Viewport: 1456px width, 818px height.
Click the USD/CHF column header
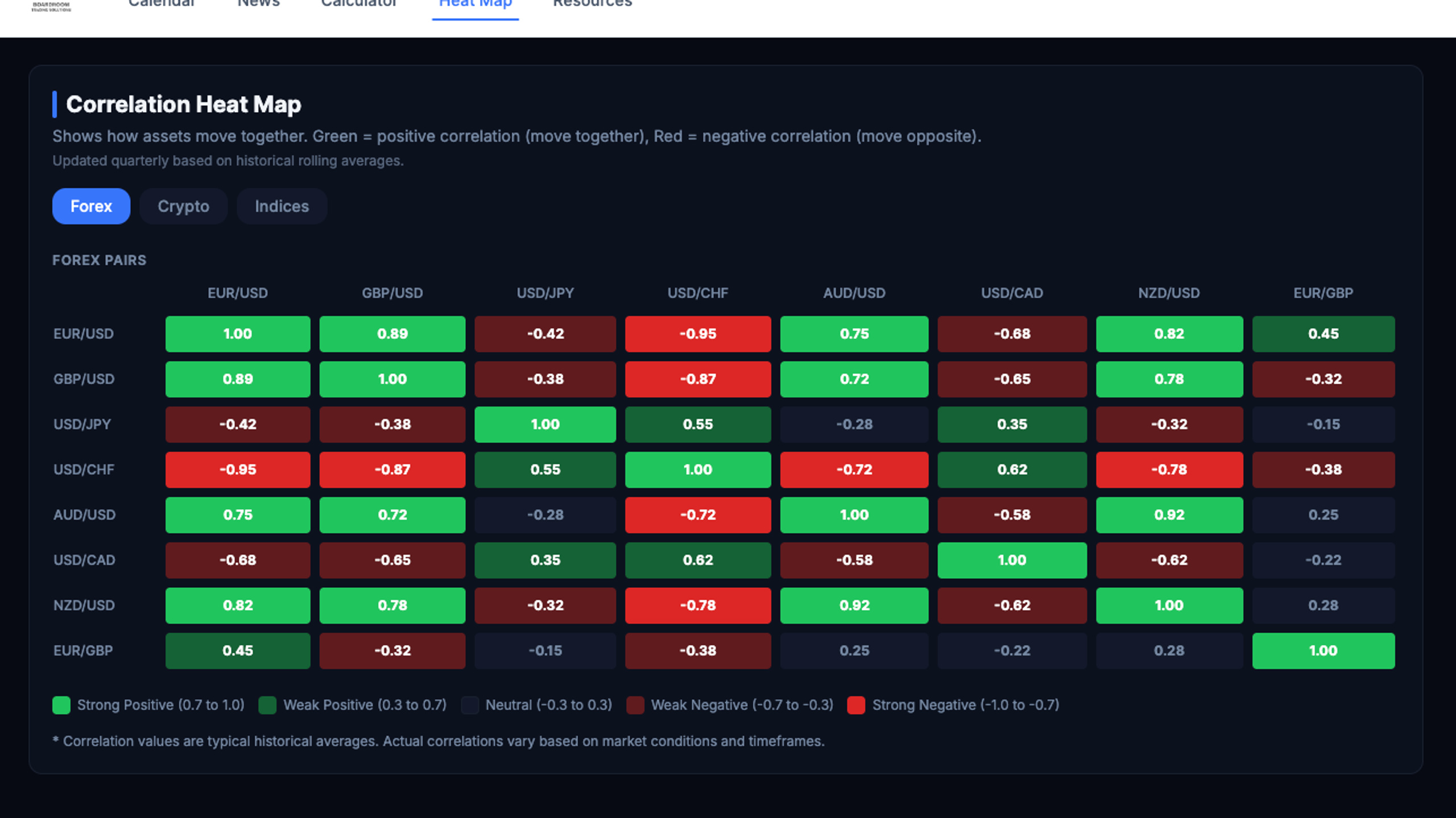(x=698, y=293)
